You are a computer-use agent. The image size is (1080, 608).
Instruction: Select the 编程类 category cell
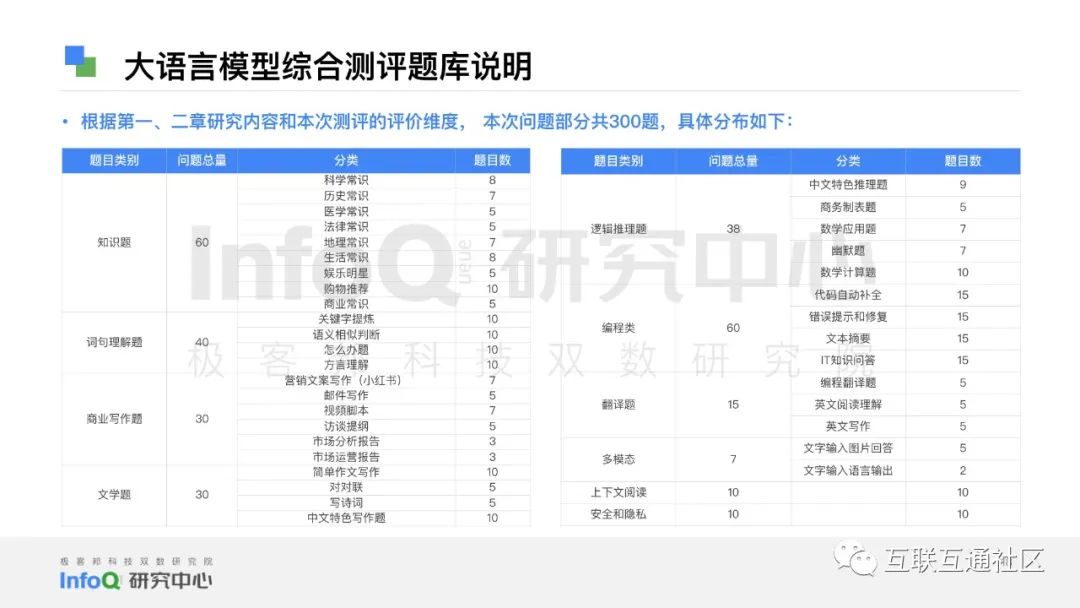[x=619, y=328]
